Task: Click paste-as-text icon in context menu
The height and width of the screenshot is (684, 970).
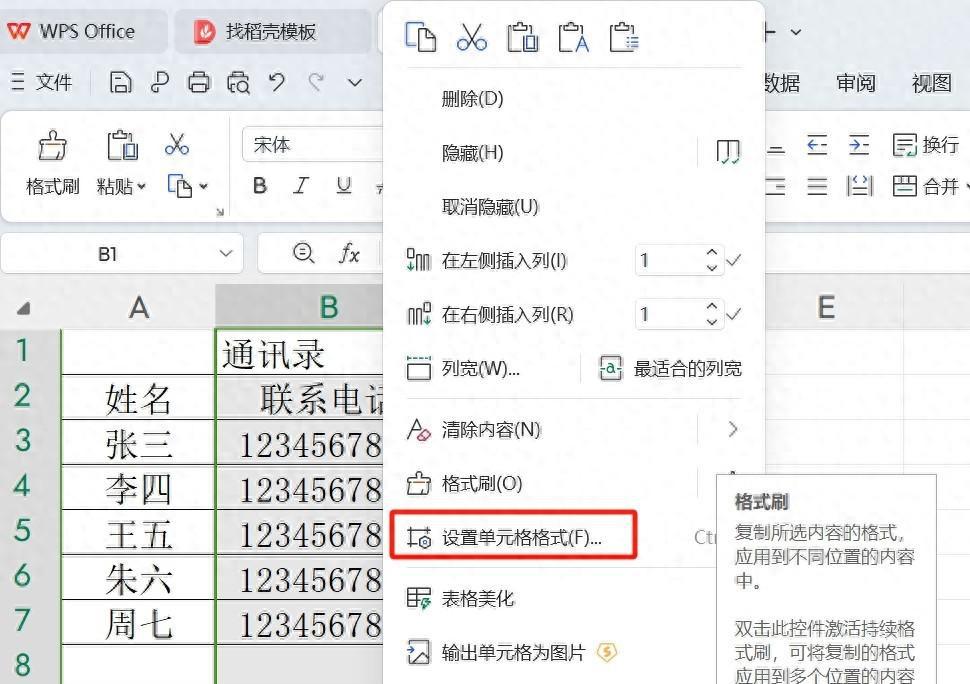Action: pyautogui.click(x=573, y=37)
